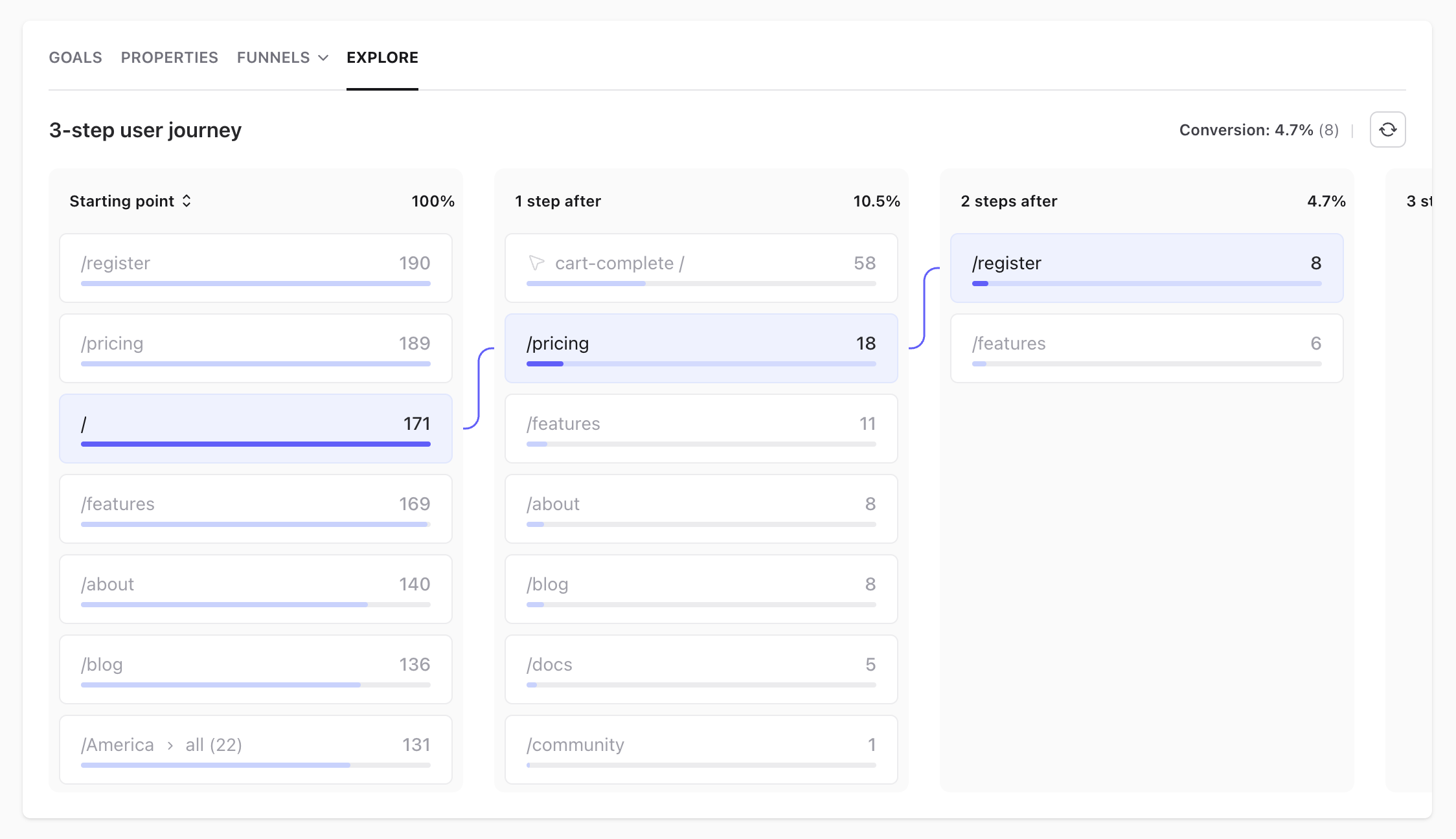The height and width of the screenshot is (839, 1456).
Task: Click the chevron in the America row
Action: click(x=170, y=746)
